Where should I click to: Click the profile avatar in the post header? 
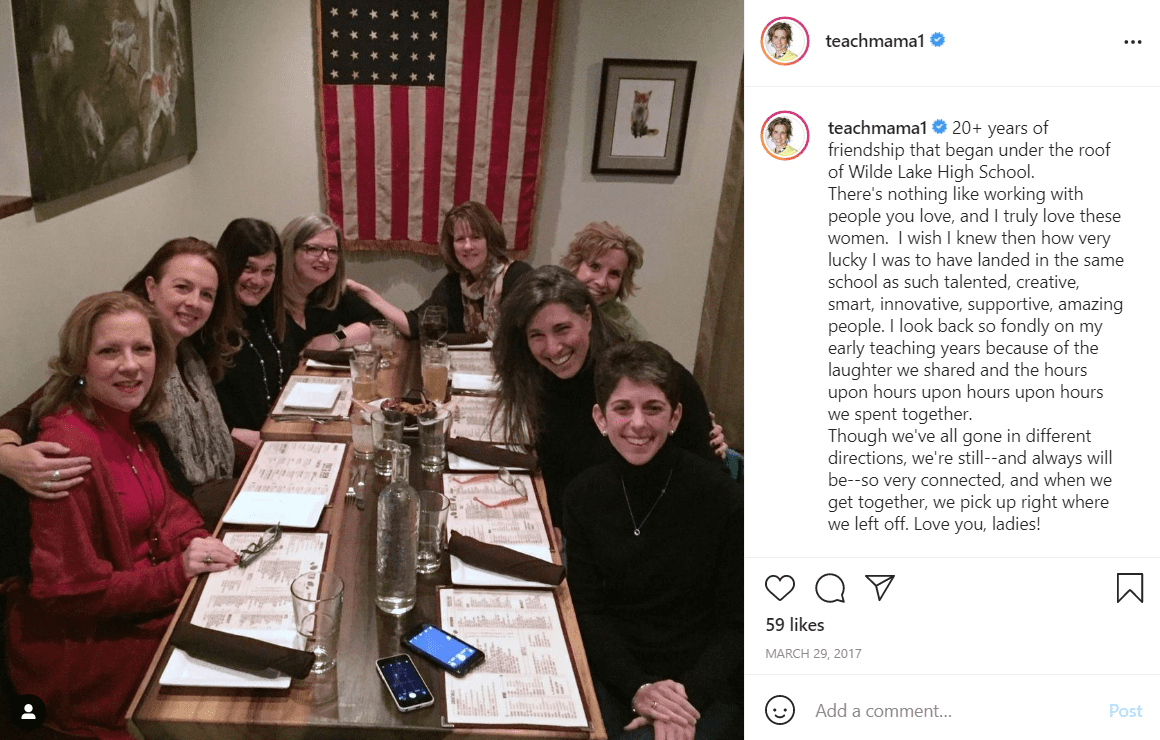(784, 42)
